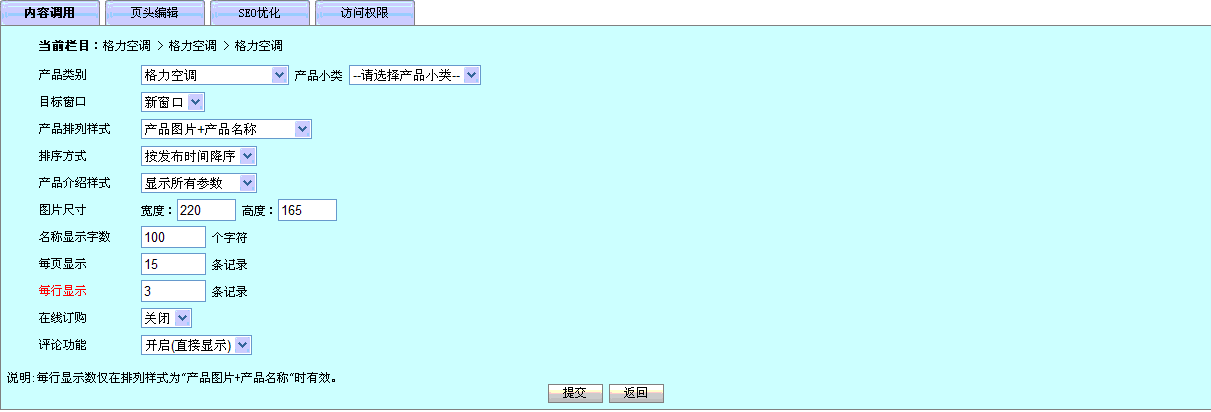Expand the 产品小类 dropdown
The height and width of the screenshot is (412, 1211).
point(414,75)
